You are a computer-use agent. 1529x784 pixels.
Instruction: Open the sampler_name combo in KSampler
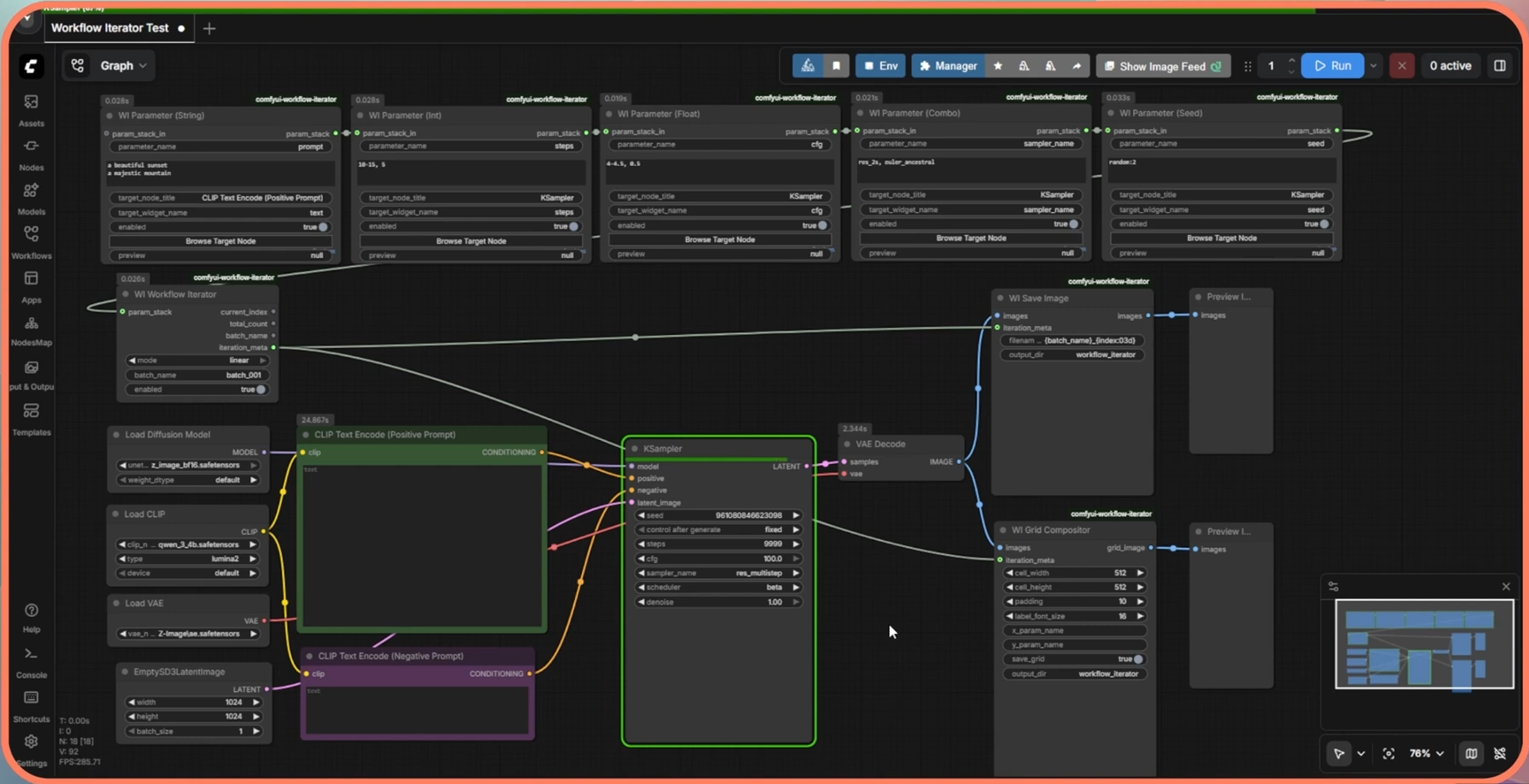pos(718,573)
